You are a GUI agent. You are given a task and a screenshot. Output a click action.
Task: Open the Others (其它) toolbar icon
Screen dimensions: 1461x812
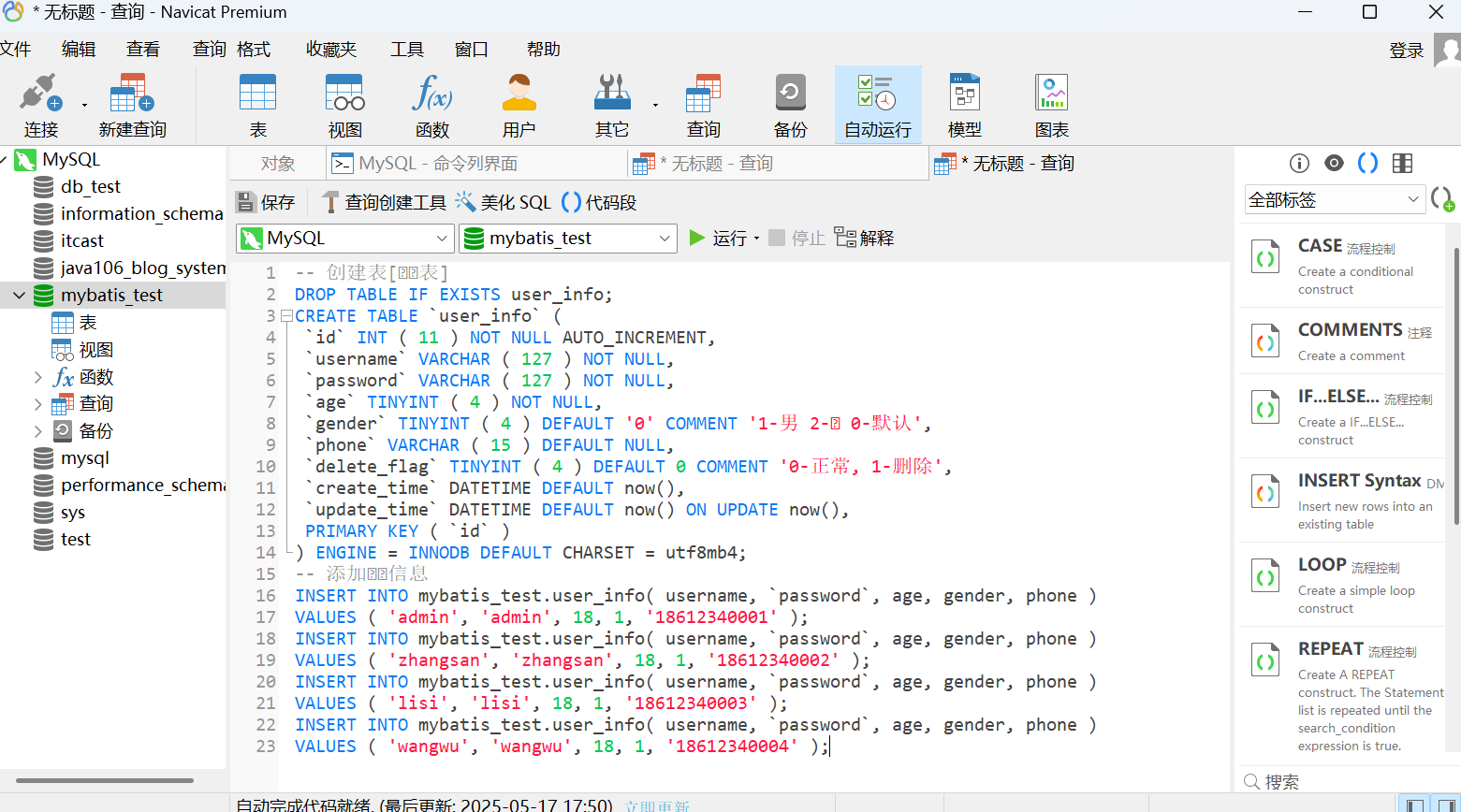coord(612,106)
